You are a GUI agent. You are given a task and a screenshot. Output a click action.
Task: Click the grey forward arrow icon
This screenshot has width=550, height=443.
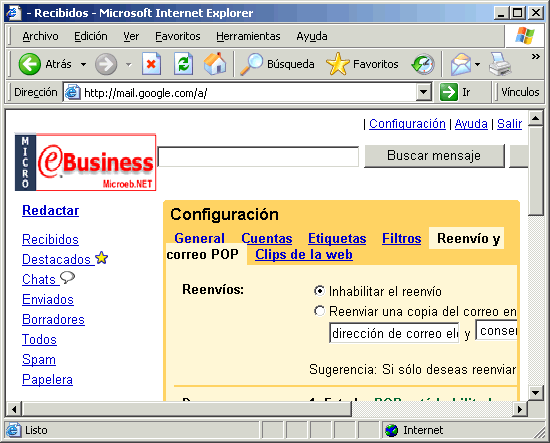point(106,64)
